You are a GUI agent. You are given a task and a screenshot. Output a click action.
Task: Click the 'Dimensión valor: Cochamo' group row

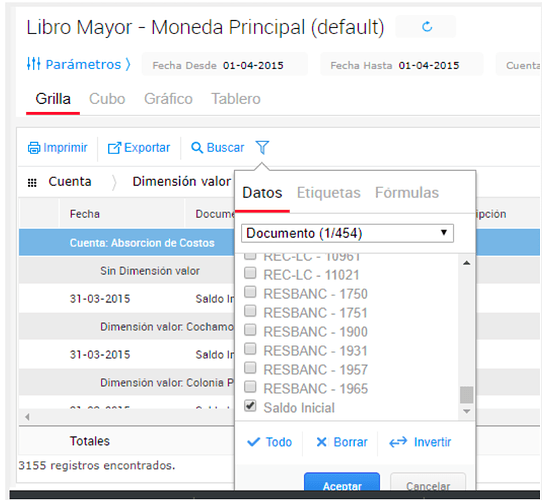pyautogui.click(x=127, y=327)
